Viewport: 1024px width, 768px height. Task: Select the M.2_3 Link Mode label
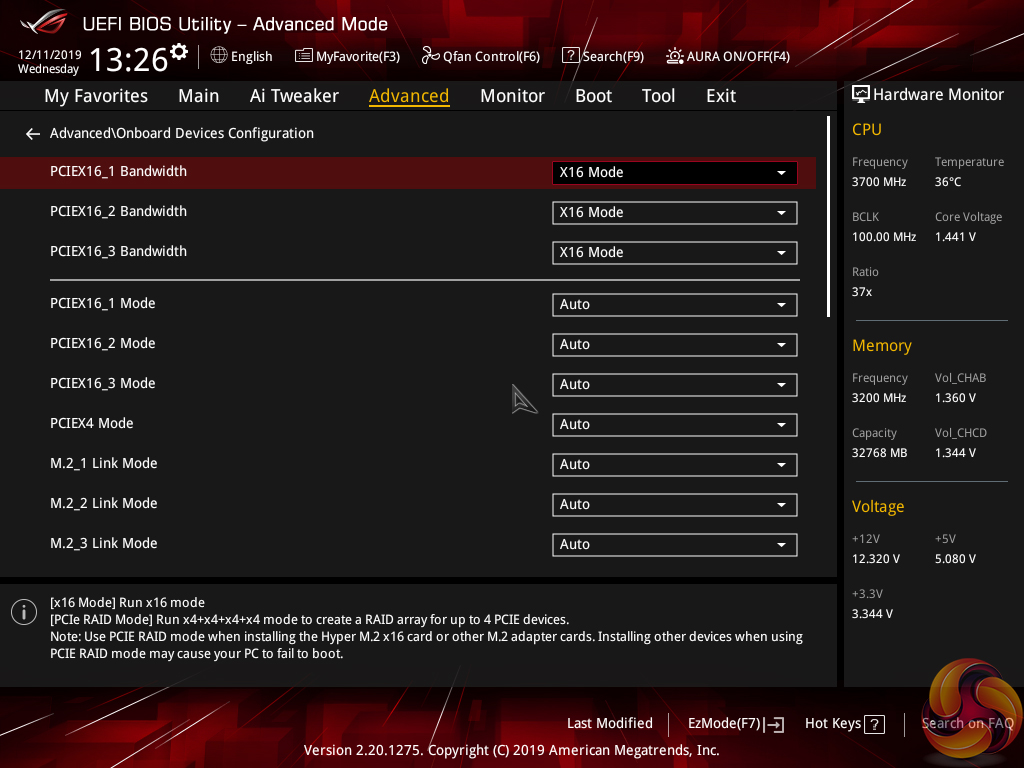pyautogui.click(x=103, y=543)
